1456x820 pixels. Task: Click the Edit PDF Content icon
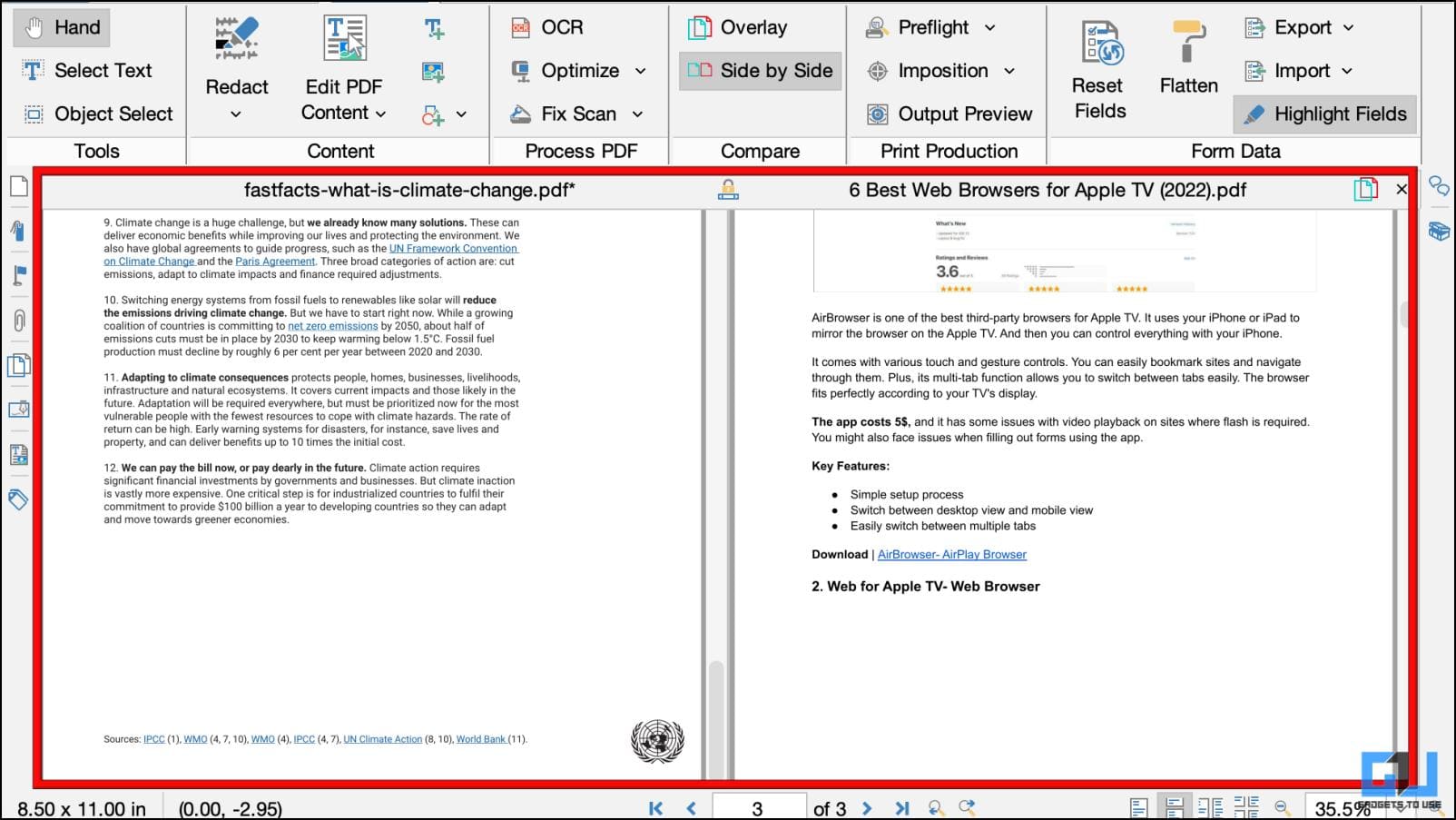[344, 39]
